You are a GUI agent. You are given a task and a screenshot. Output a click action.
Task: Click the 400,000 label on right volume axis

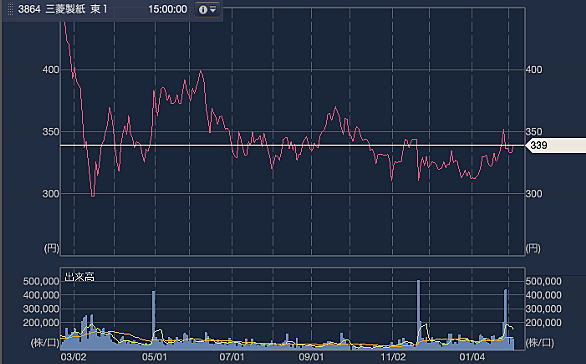[x=543, y=295]
